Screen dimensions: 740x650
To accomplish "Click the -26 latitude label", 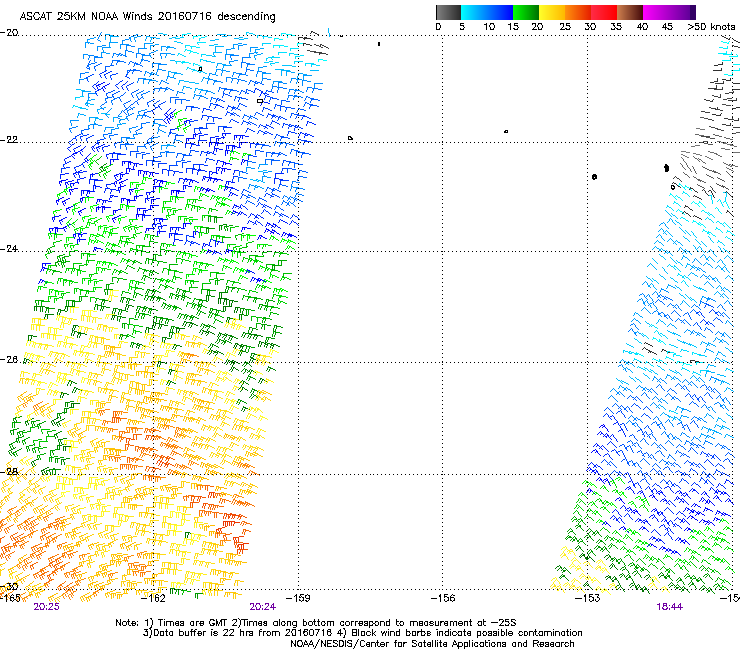I will click(9, 360).
